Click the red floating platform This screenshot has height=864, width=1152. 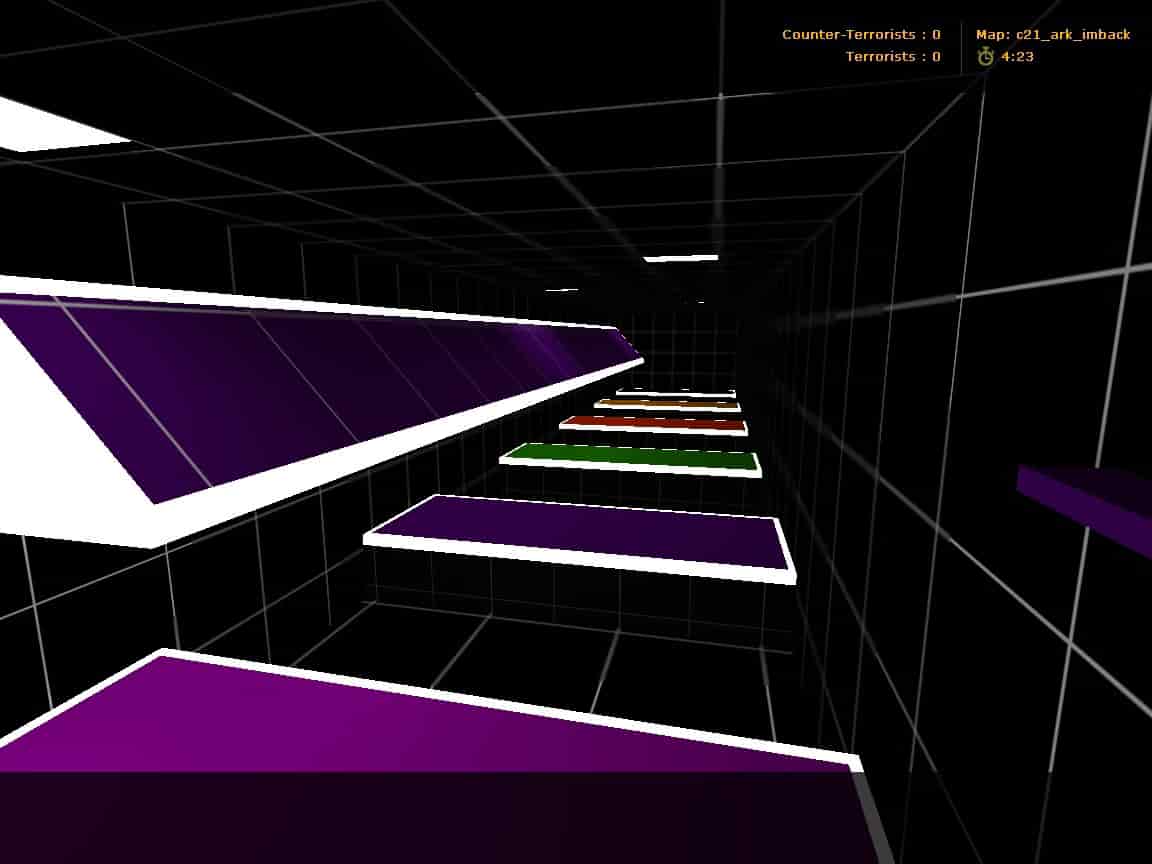(x=654, y=425)
